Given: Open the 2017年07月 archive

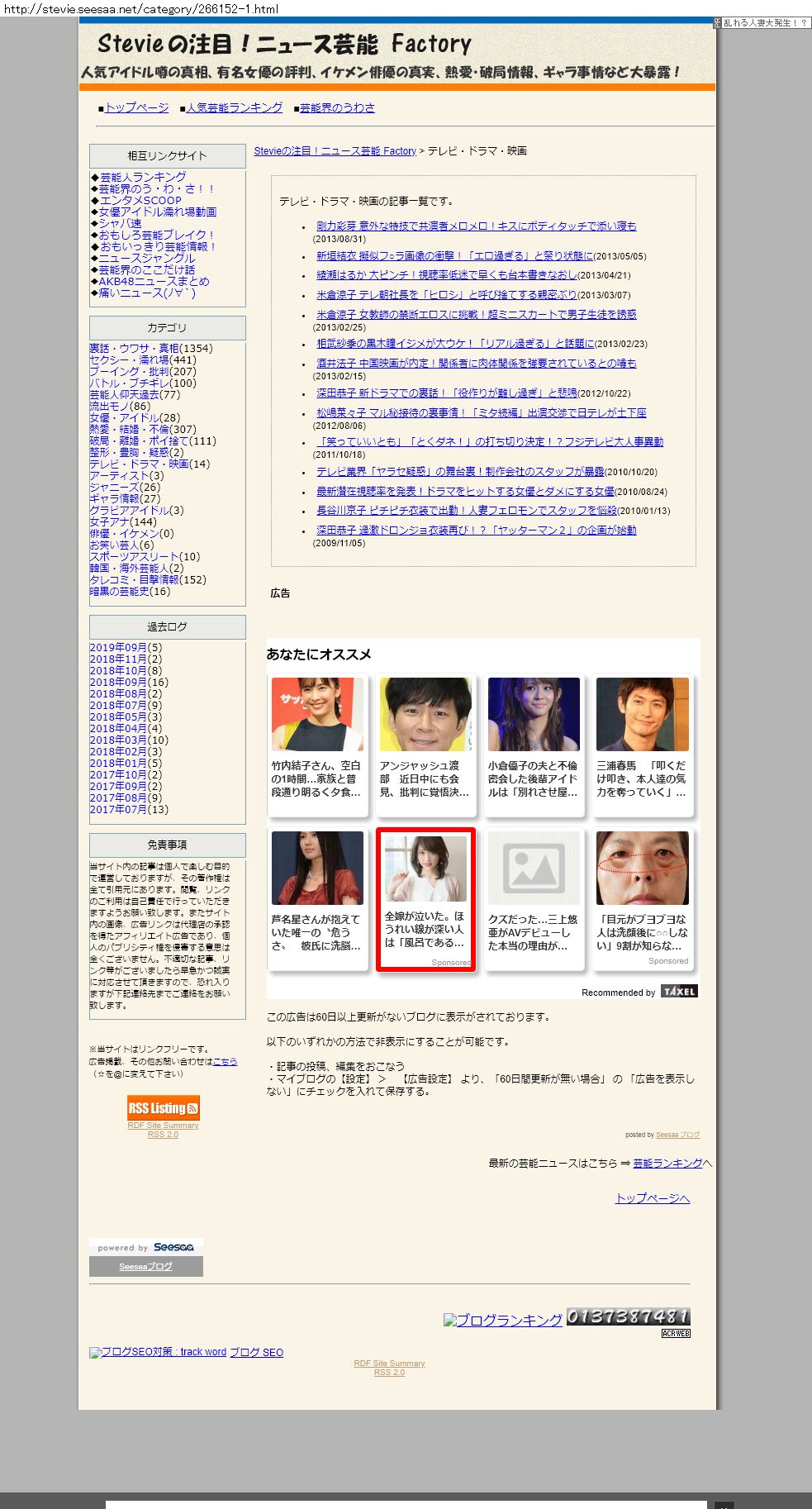Looking at the screenshot, I should (118, 809).
